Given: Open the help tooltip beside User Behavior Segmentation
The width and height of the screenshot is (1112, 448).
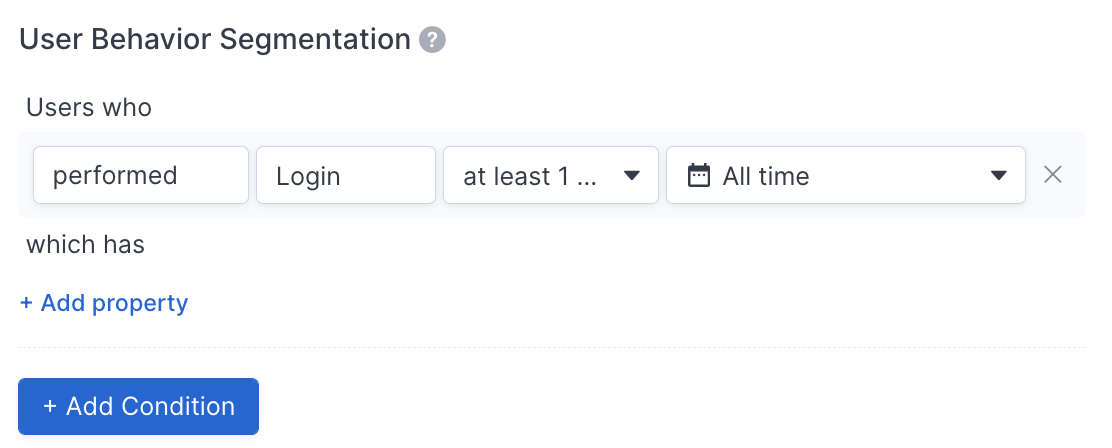Looking at the screenshot, I should click(x=432, y=40).
